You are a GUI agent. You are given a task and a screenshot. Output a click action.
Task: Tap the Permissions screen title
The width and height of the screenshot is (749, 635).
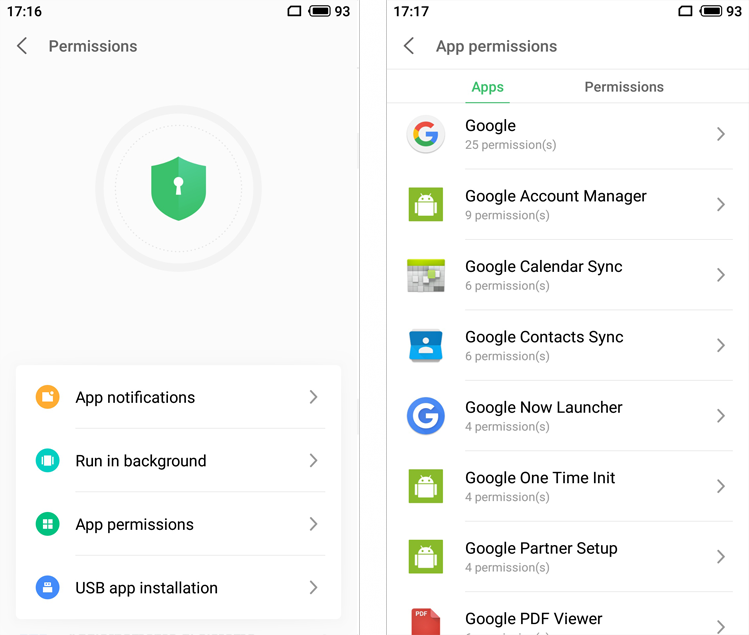coord(93,46)
